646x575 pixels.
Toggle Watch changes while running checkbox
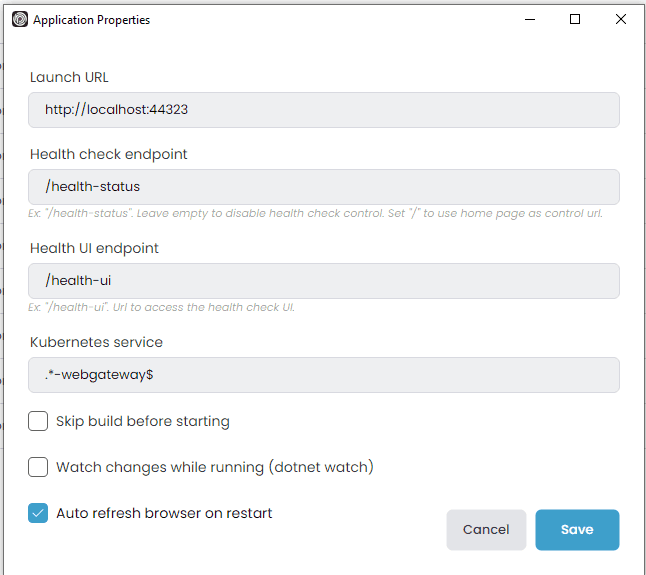click(38, 467)
